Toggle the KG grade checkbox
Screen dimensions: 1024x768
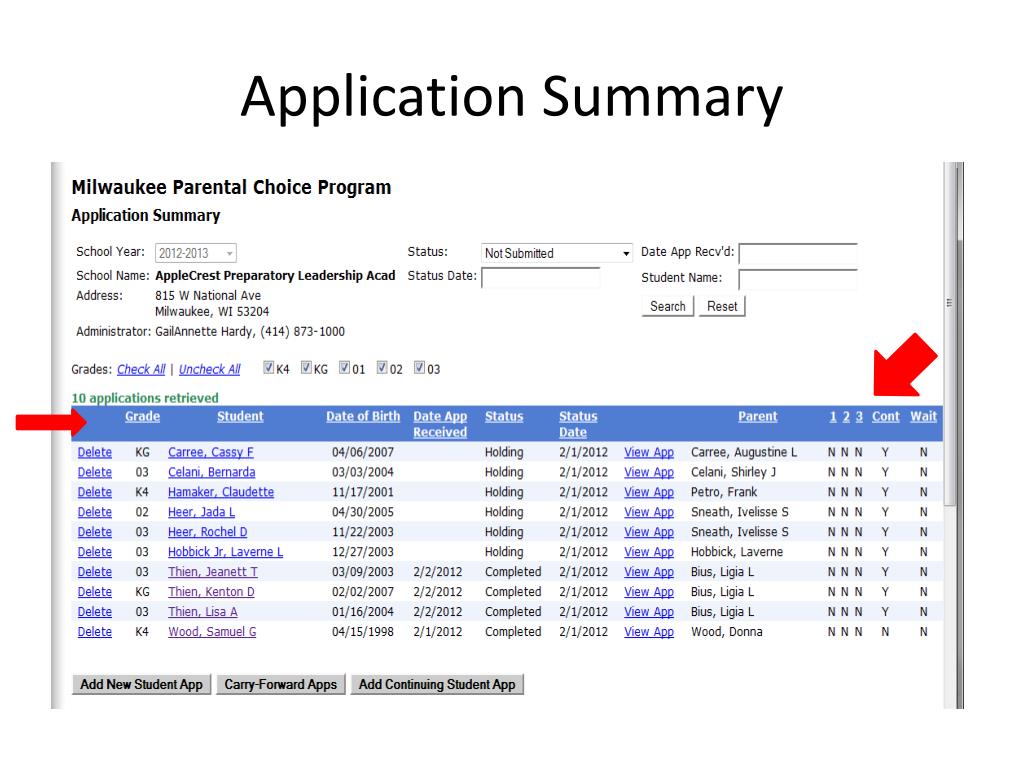pos(306,368)
